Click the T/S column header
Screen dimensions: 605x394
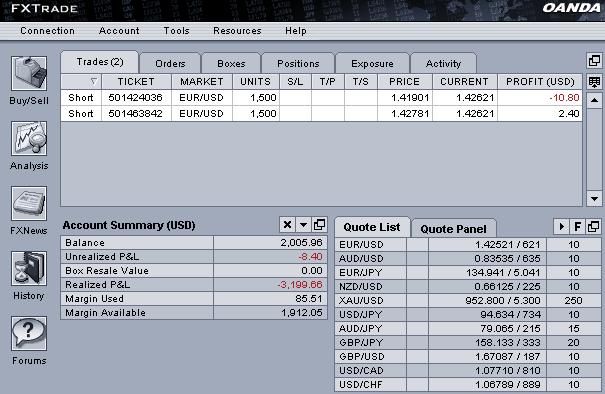tap(361, 82)
